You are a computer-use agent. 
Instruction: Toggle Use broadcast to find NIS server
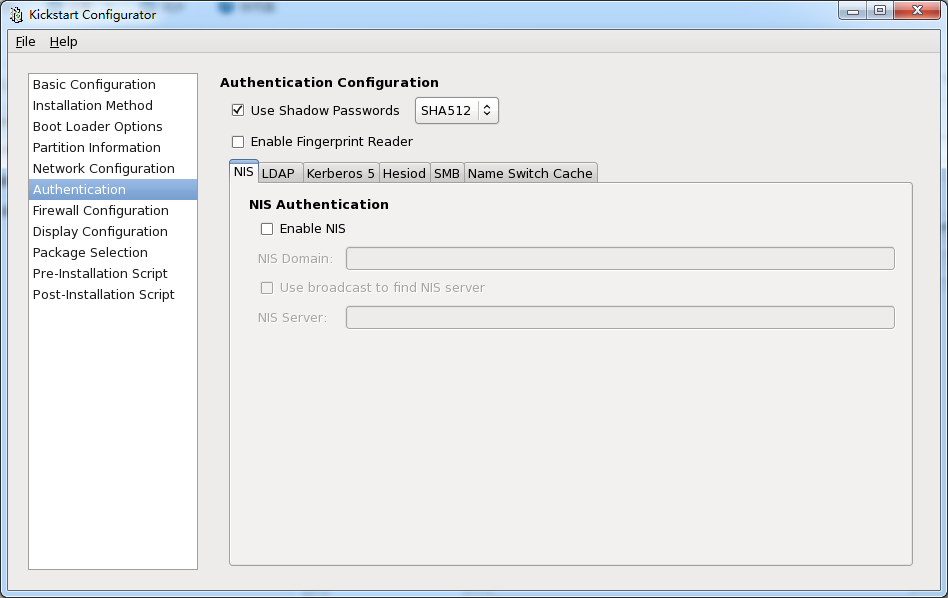(x=267, y=288)
